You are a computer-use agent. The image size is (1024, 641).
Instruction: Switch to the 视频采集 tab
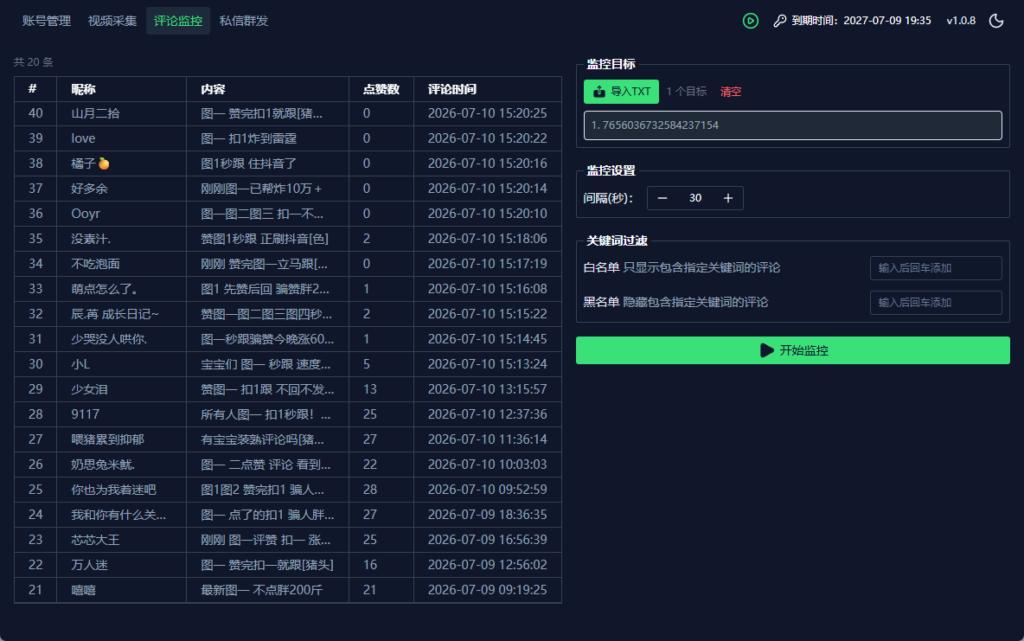[112, 21]
